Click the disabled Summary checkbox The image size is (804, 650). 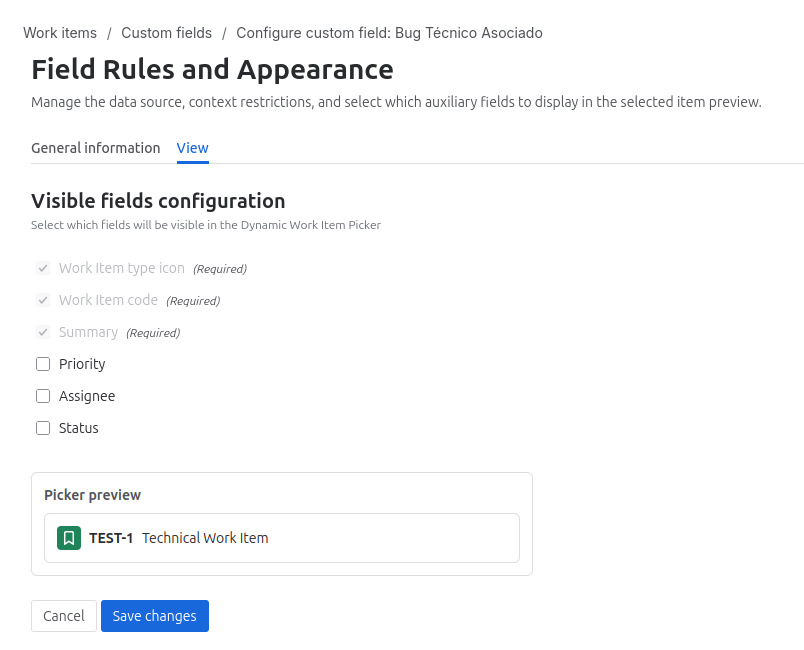coord(43,332)
